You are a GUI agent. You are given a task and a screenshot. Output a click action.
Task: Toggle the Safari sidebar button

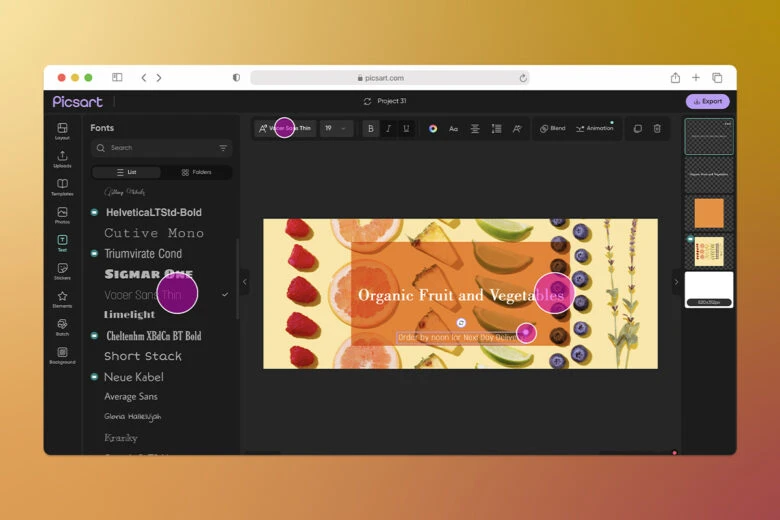(x=117, y=77)
